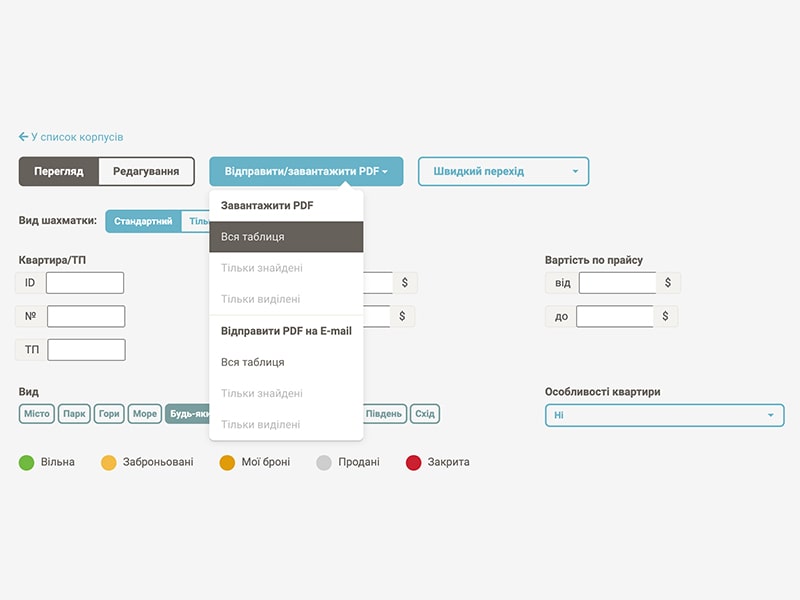This screenshot has width=800, height=600.
Task: Select the Місто view filter
Action: pyautogui.click(x=37, y=414)
